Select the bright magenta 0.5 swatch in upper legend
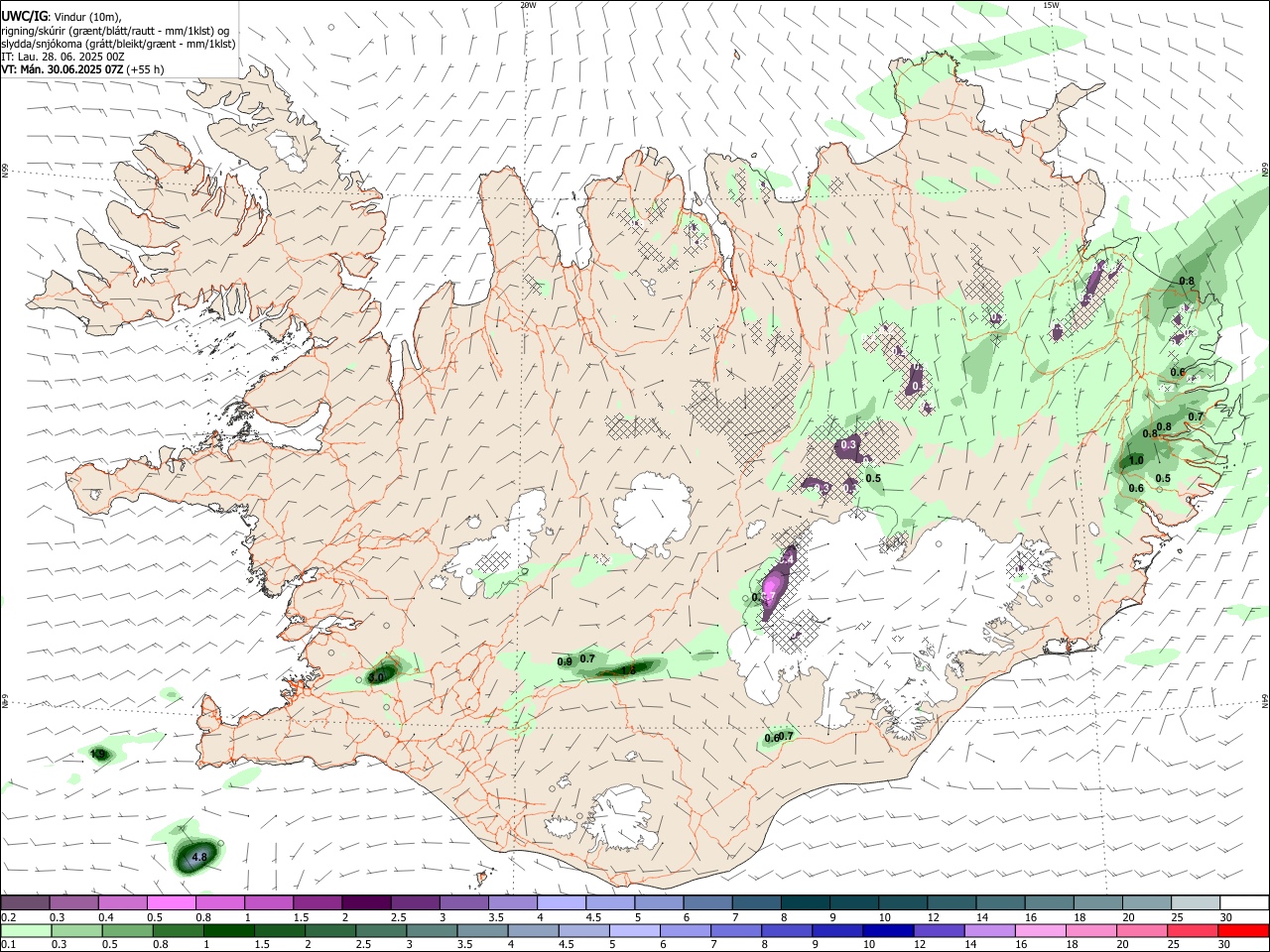 click(x=171, y=903)
